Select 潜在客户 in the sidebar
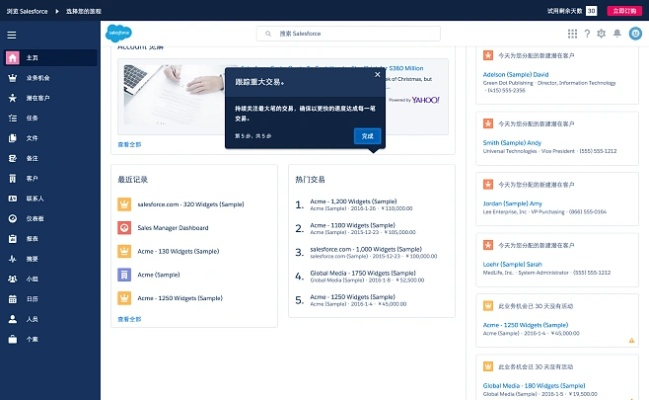Screen dimensions: 649x400 tap(38, 98)
